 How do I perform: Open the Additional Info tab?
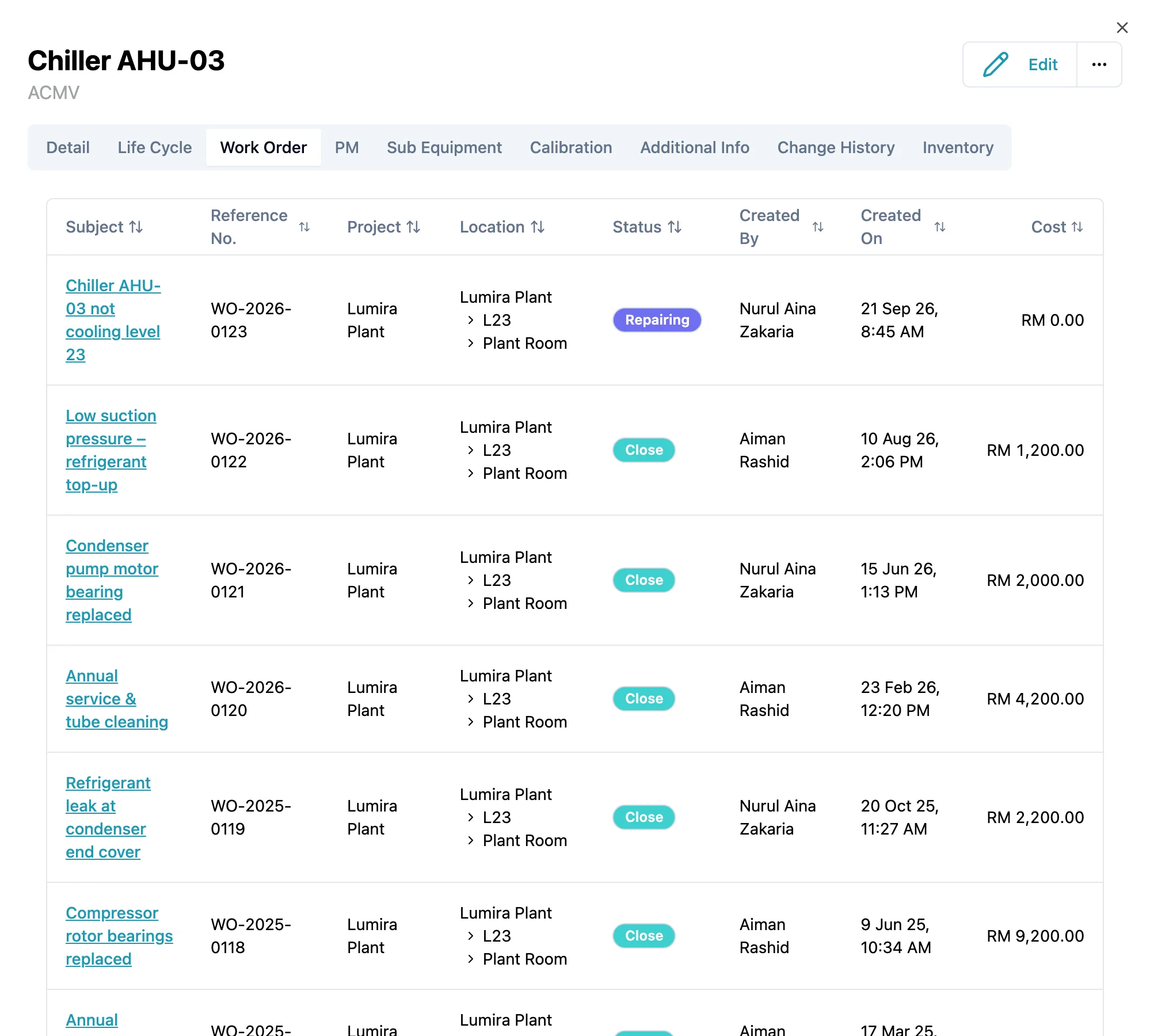tap(695, 147)
